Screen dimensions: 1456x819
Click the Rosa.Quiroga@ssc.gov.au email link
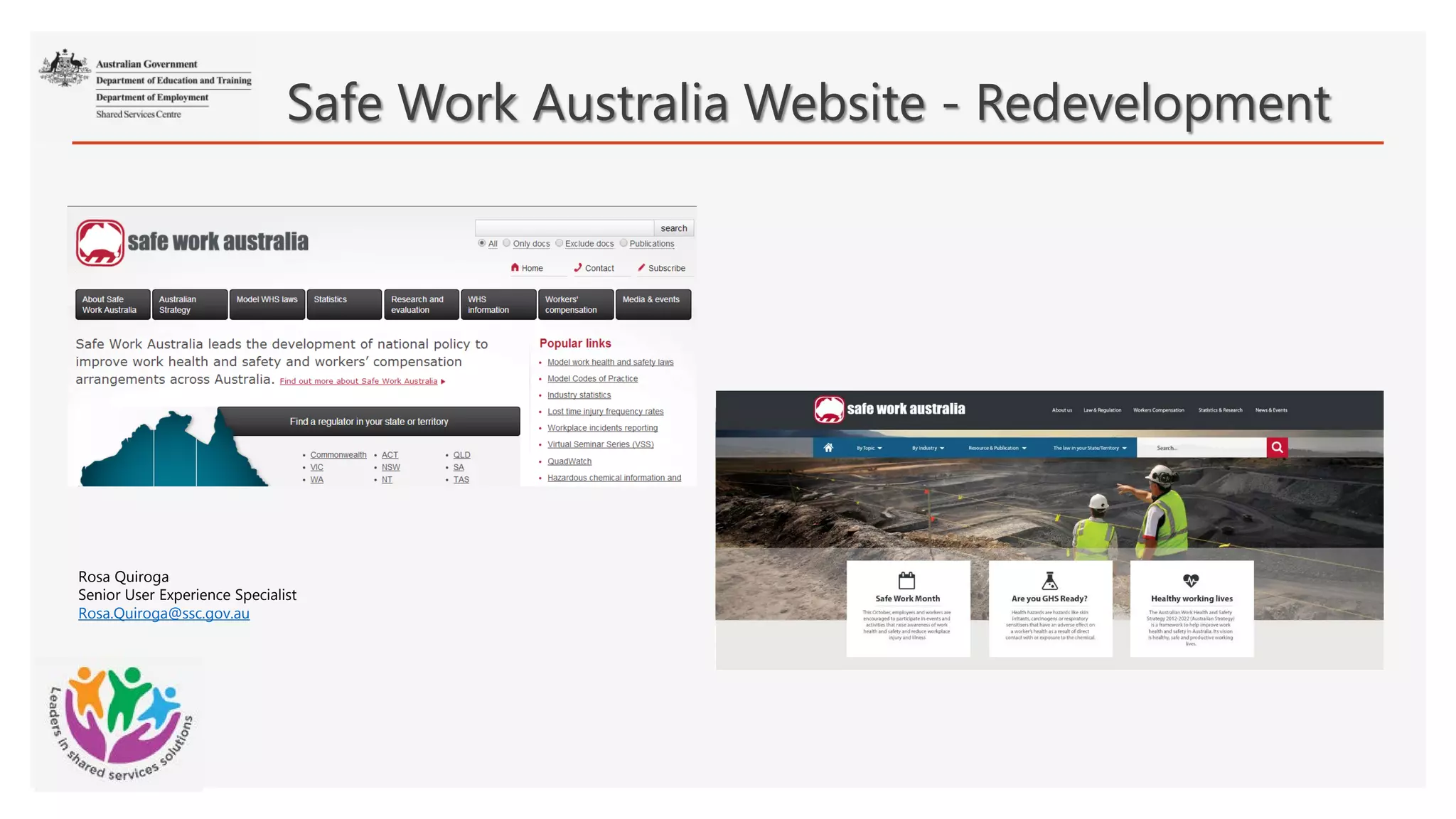point(164,614)
